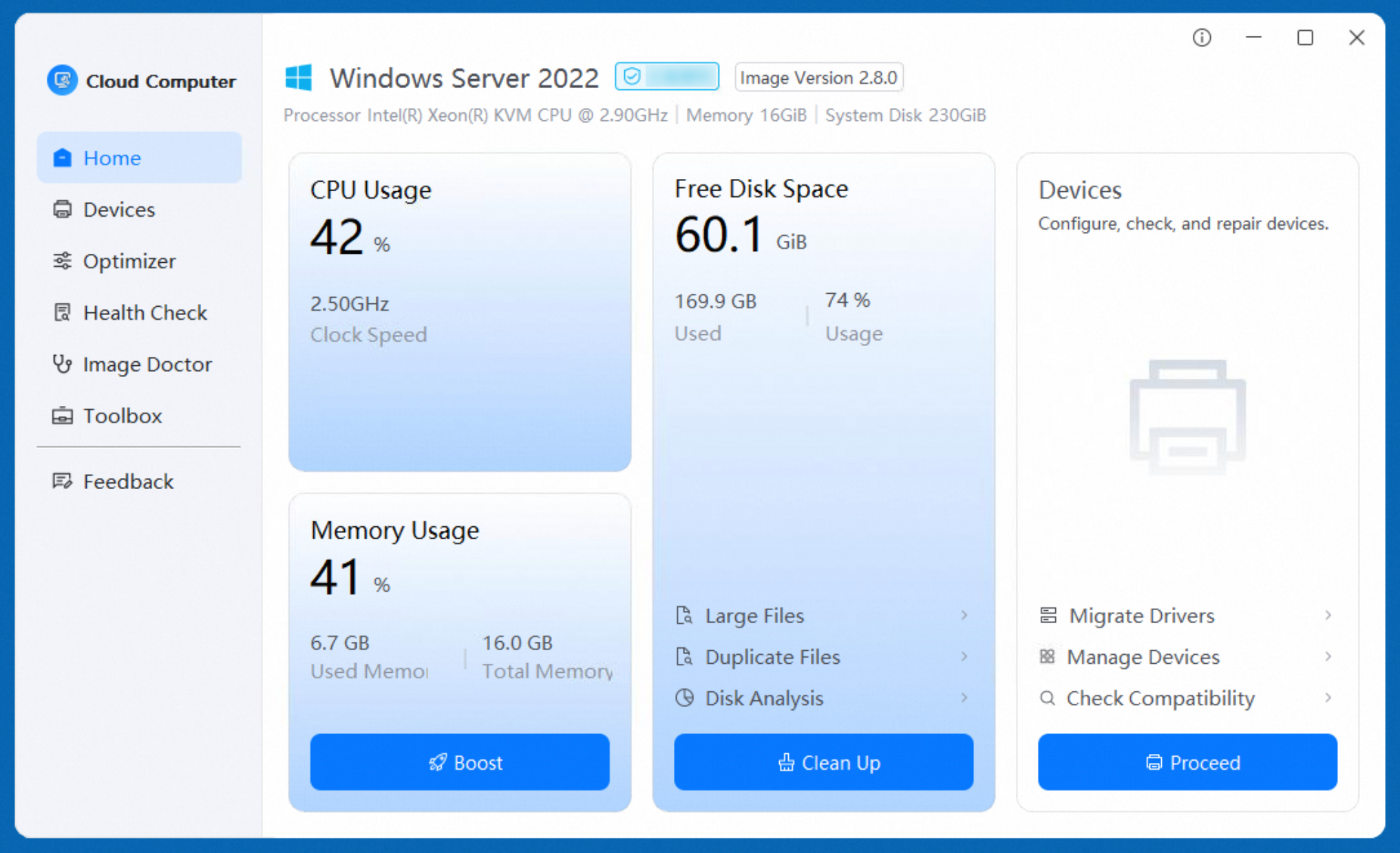Open the Health Check page

pyautogui.click(x=145, y=312)
